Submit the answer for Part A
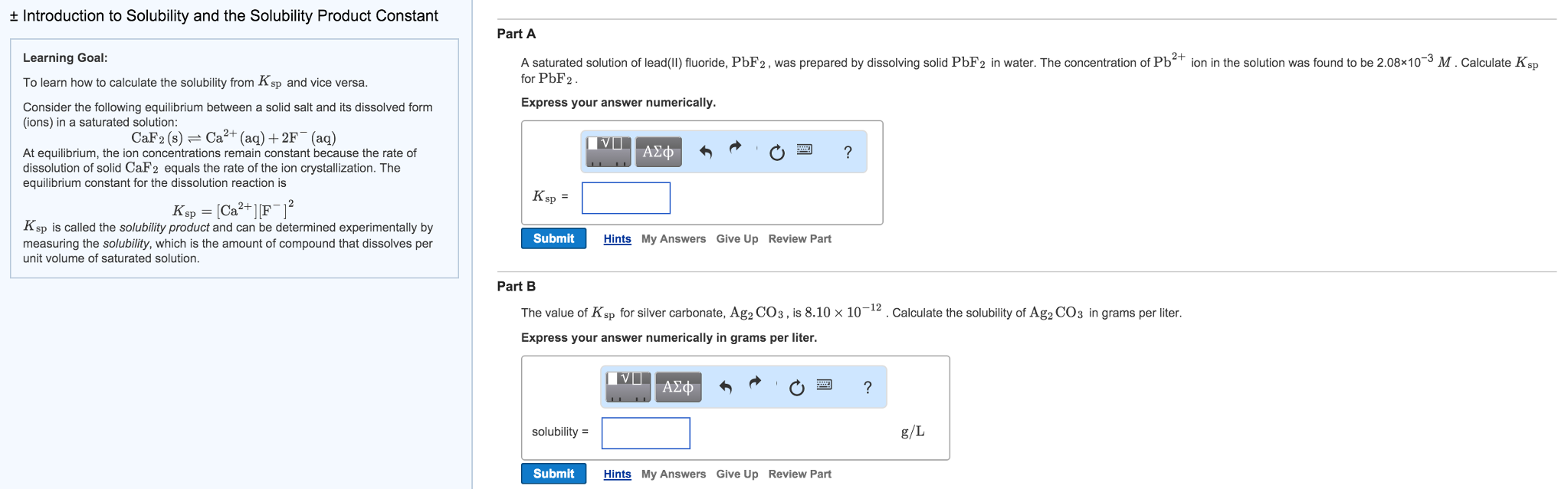This screenshot has height=489, width=1568. (553, 238)
